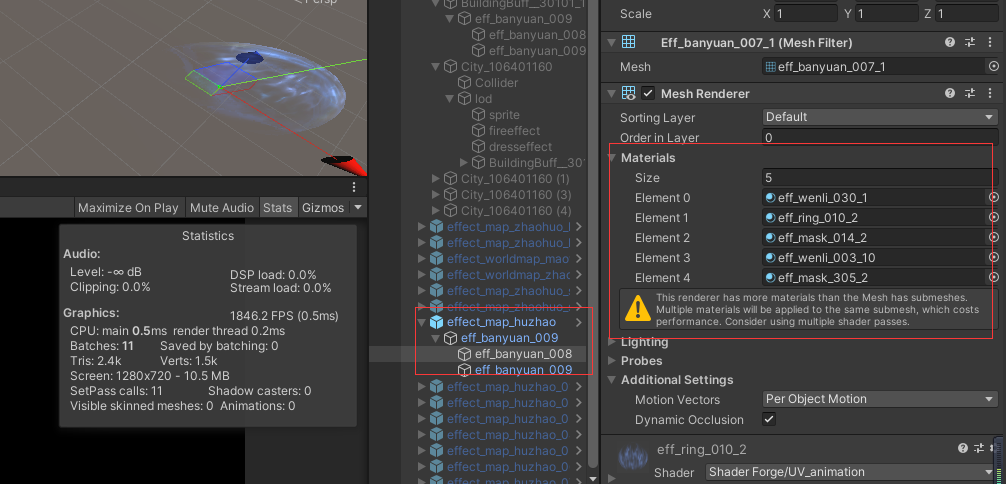The height and width of the screenshot is (484, 1006).
Task: Open object picker for Element 0 material
Action: click(993, 198)
